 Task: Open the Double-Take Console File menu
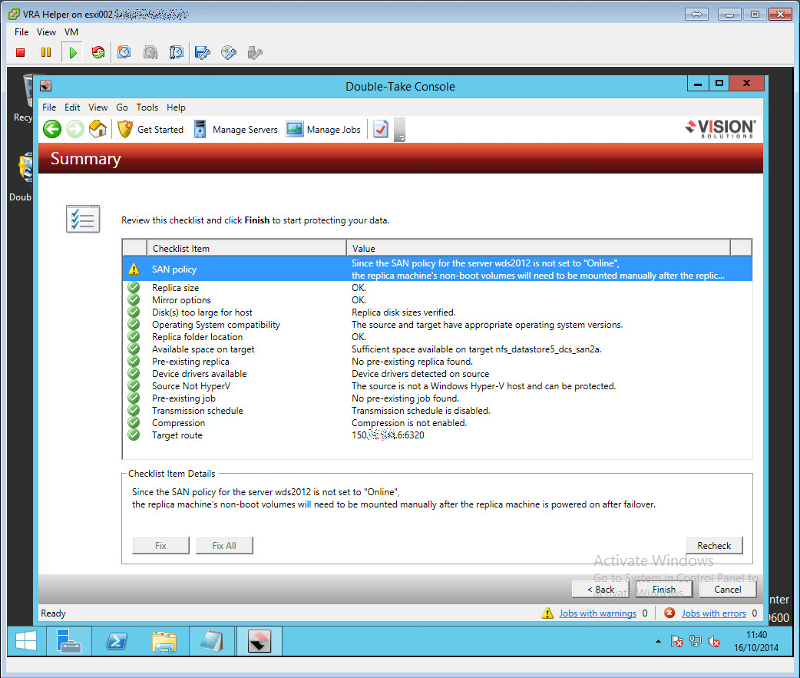click(49, 108)
